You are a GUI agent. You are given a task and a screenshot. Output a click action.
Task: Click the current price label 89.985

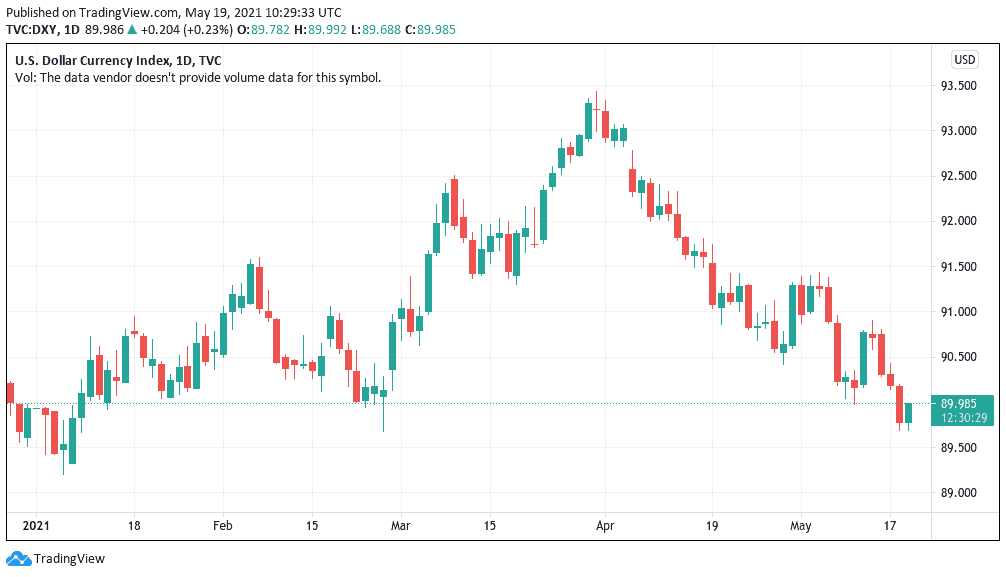[x=961, y=404]
